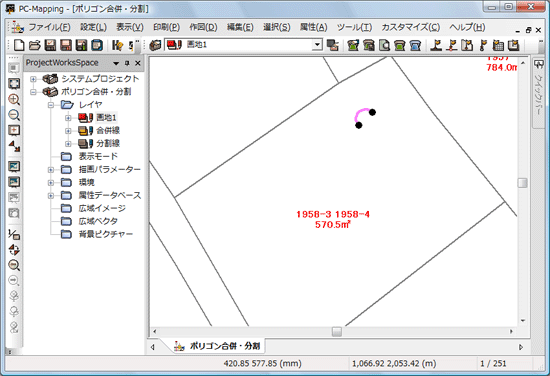
Task: Pin the ProjectWorkSpace panel
Action: 127,63
